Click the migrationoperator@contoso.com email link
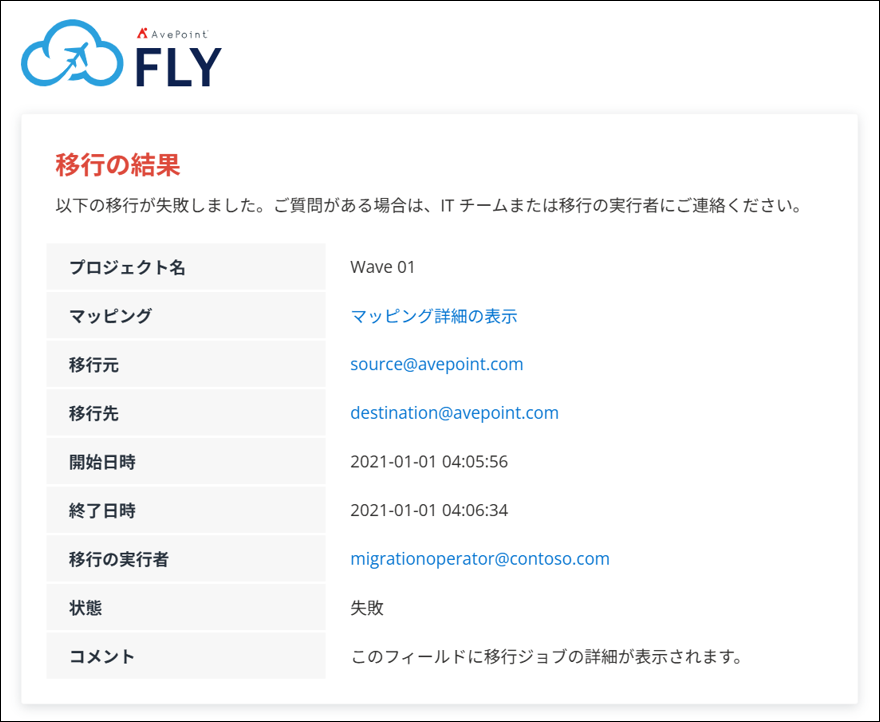The image size is (880, 722). (x=479, y=559)
